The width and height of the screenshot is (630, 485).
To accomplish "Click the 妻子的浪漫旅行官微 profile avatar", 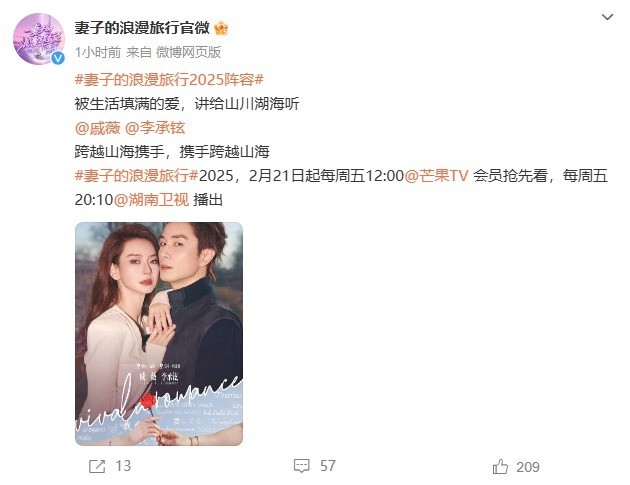I will [39, 39].
